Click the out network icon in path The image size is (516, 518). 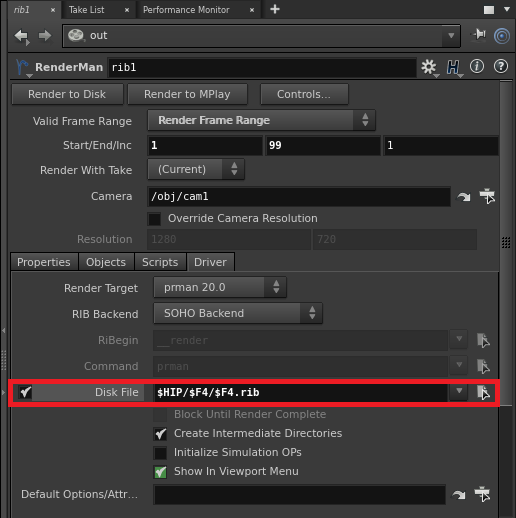coord(76,35)
